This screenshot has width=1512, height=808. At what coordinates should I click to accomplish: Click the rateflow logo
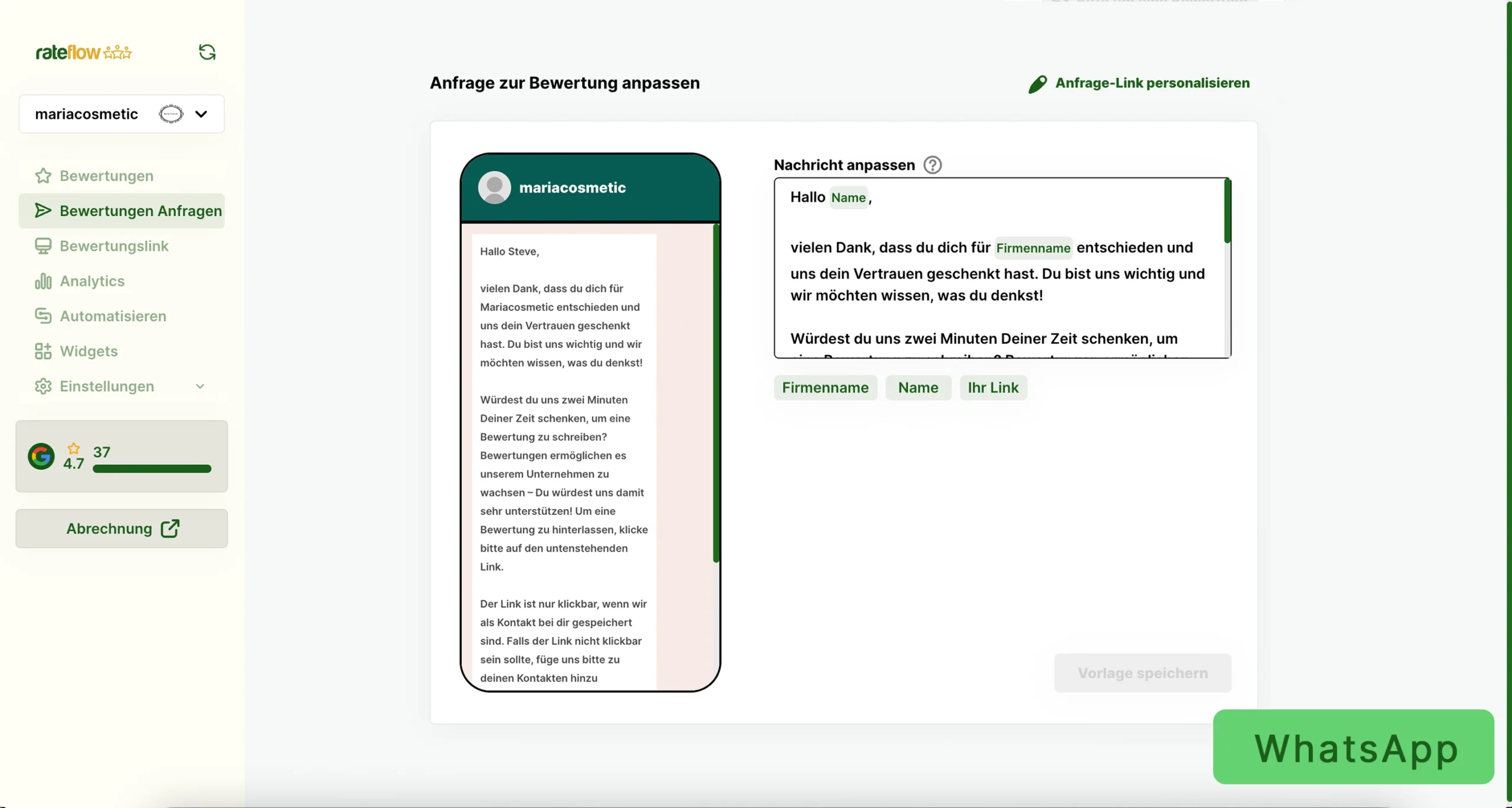point(84,53)
